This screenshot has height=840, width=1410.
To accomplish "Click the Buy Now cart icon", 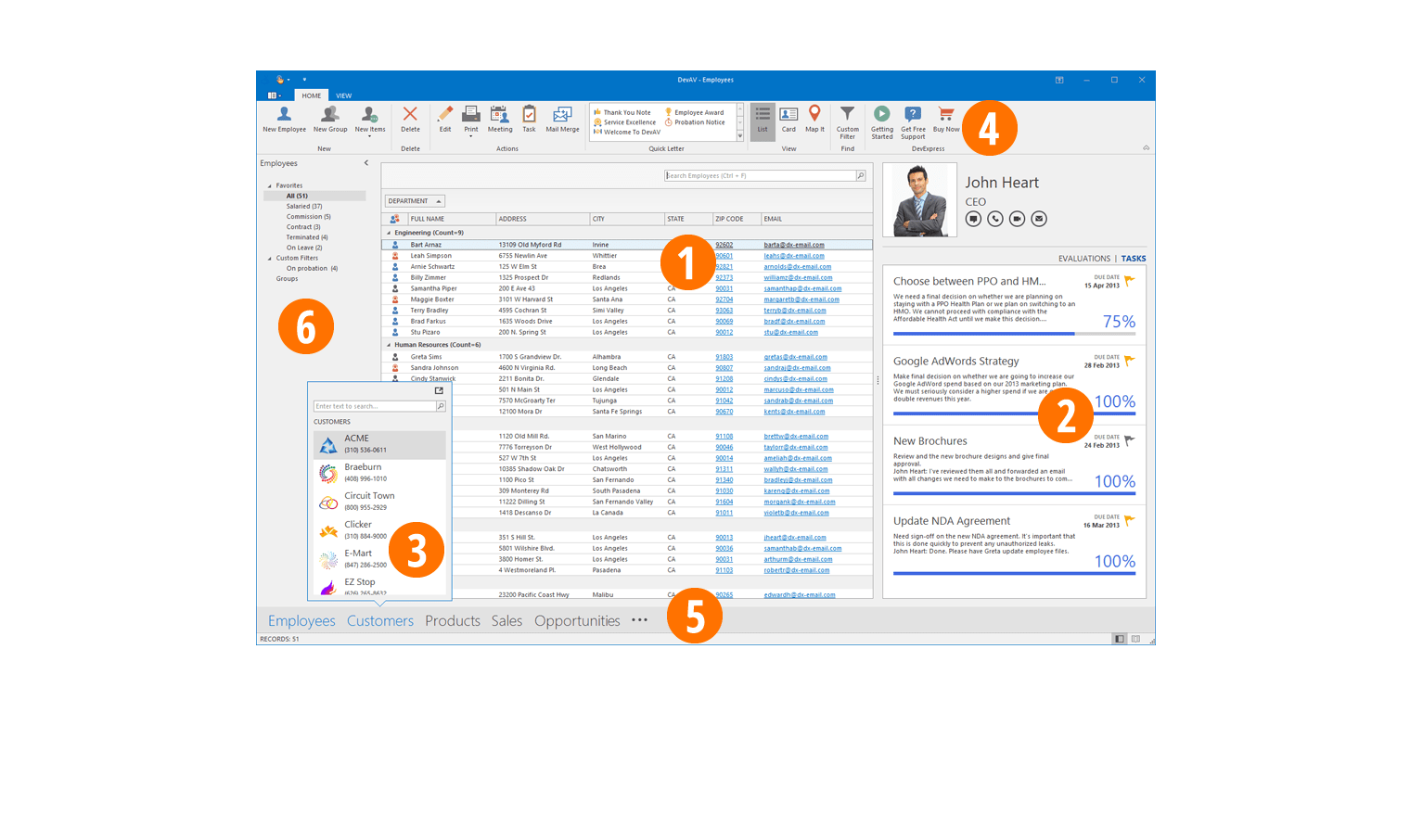I will pos(945,115).
